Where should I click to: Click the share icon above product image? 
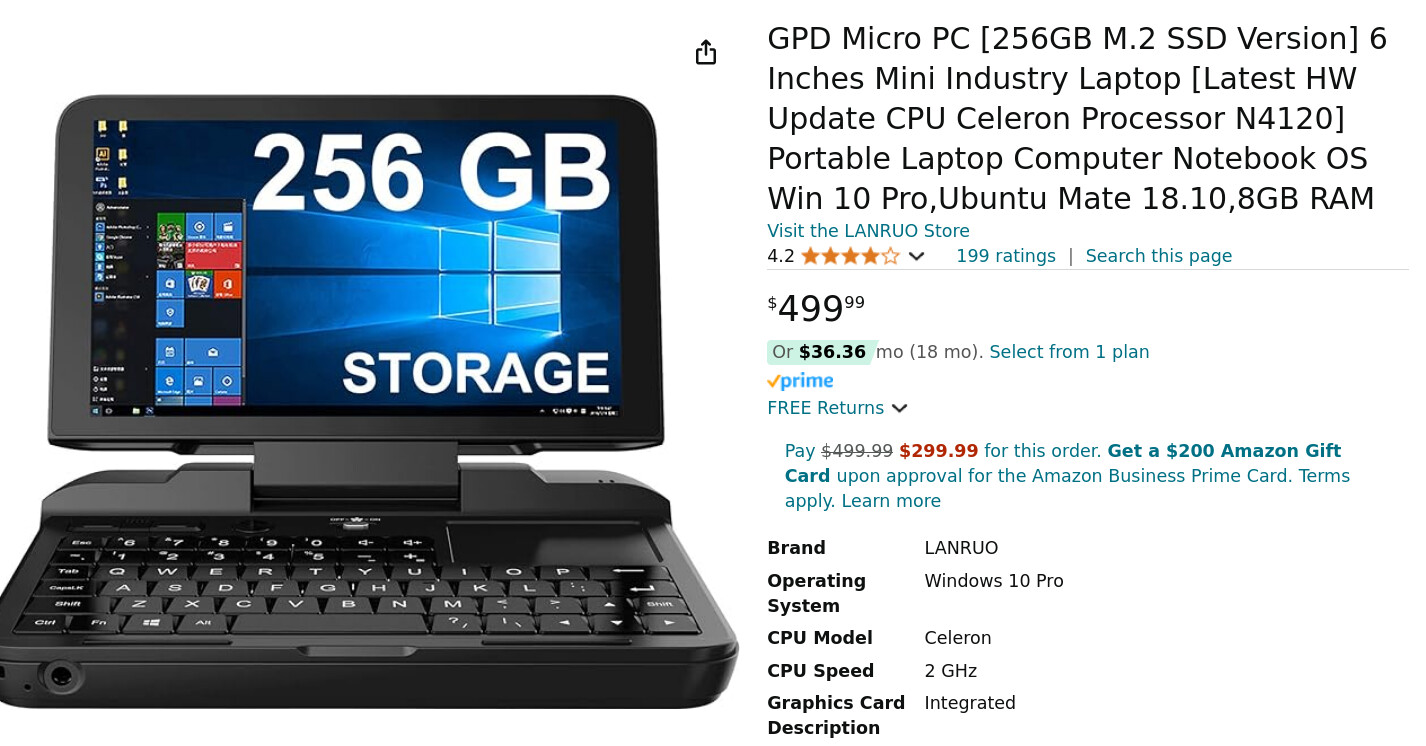[706, 52]
